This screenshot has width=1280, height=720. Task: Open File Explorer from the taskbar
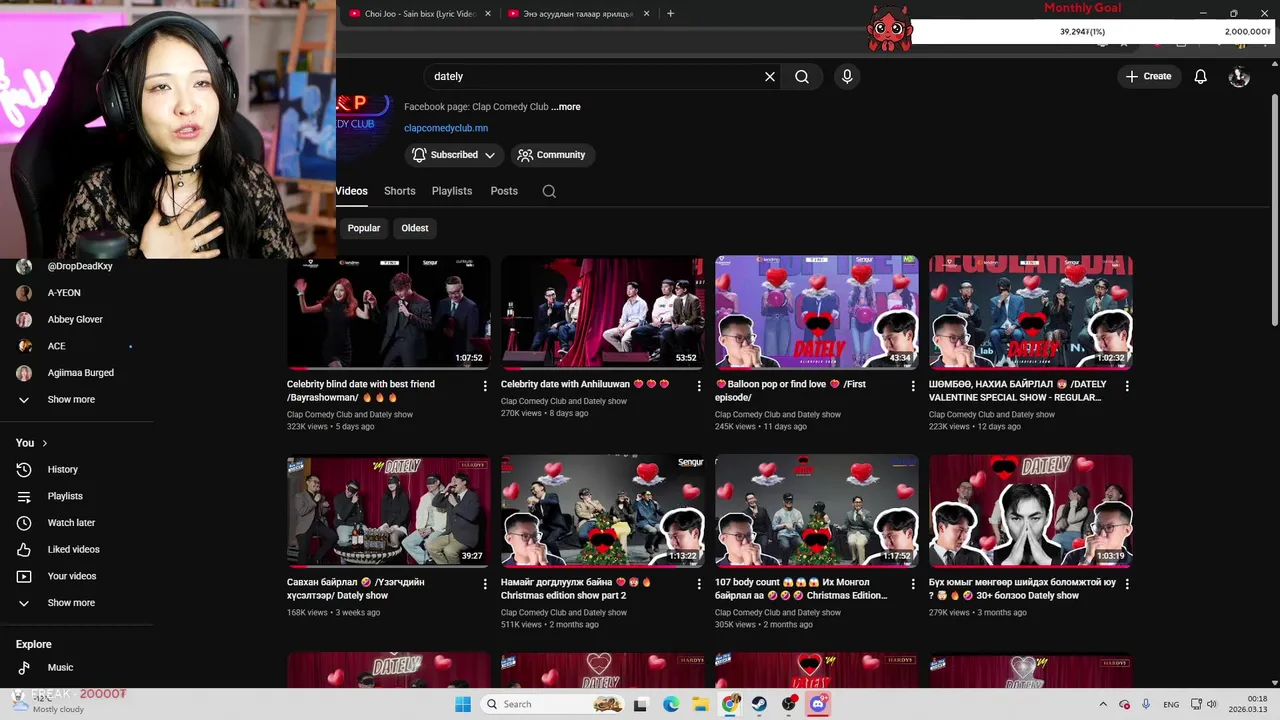click(701, 704)
